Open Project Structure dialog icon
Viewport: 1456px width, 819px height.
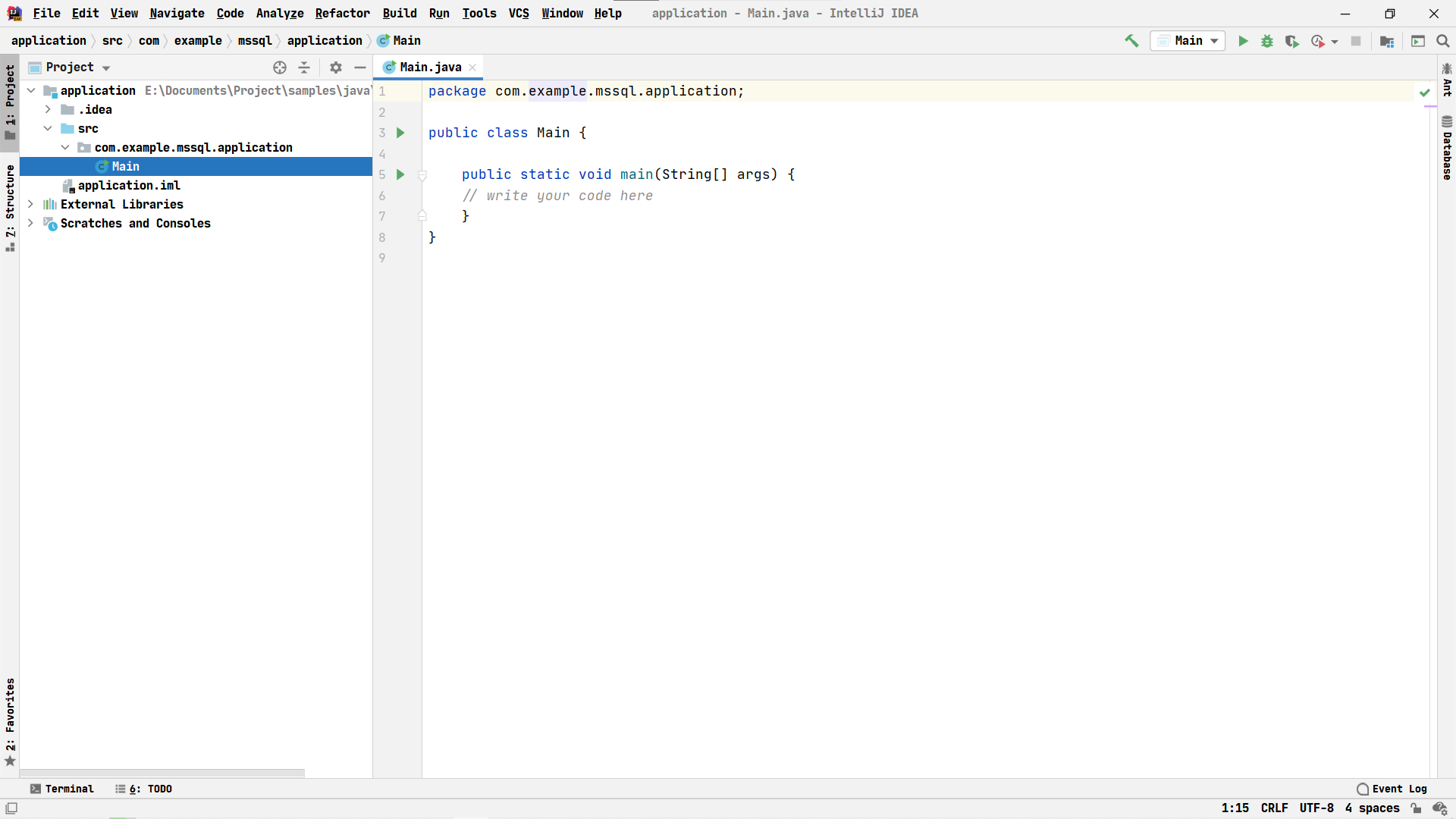[x=1387, y=41]
